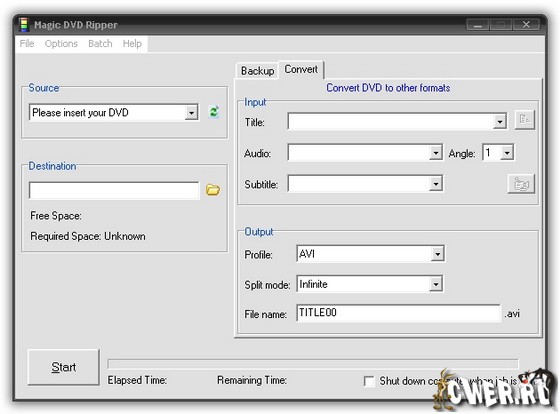Click the 'Free Space:' label

coord(56,216)
